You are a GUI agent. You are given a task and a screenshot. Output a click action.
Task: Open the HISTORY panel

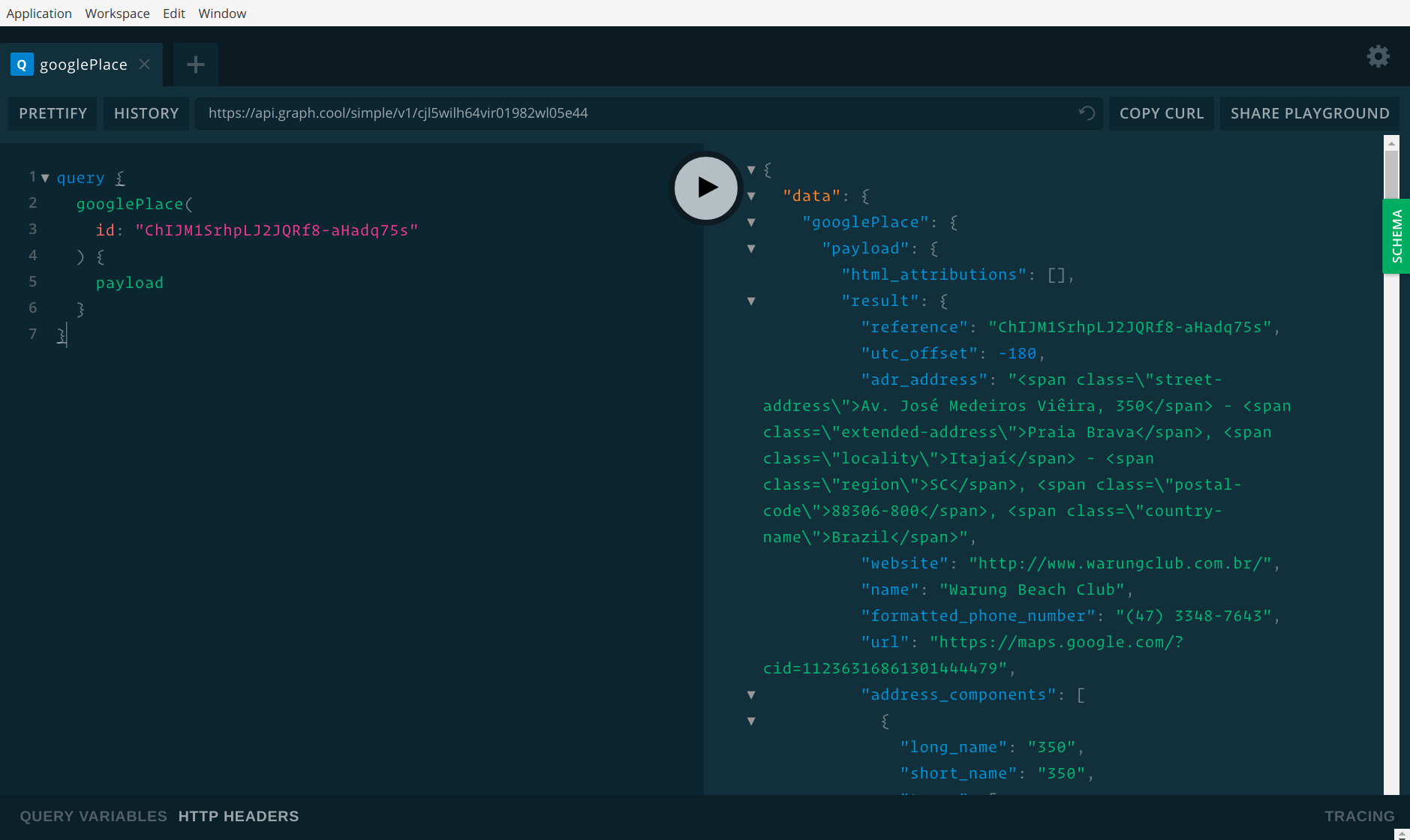click(x=146, y=113)
